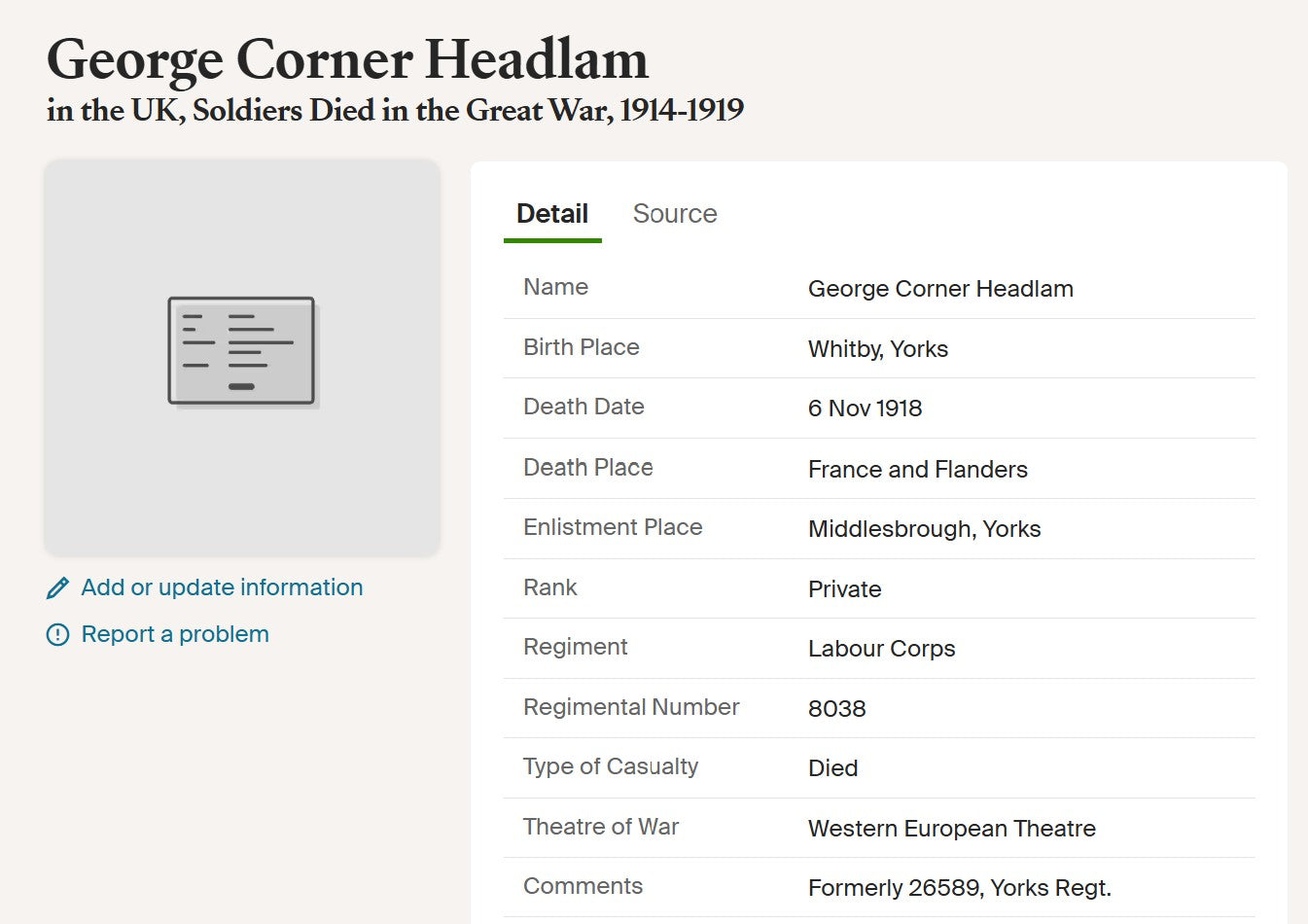Click the Formerly 26589, Yorks Regt. comment

(x=959, y=888)
